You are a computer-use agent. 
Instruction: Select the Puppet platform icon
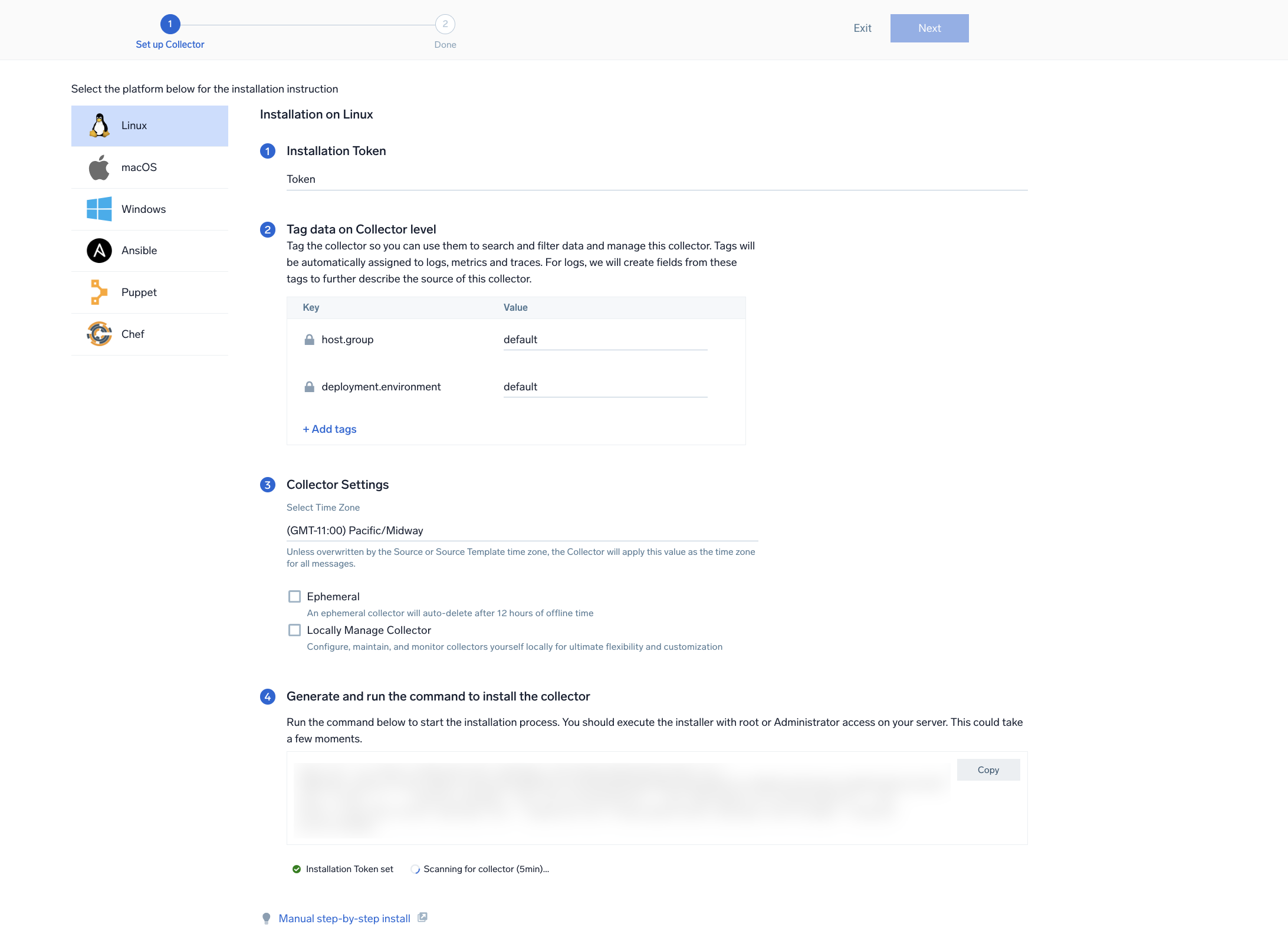coord(99,292)
